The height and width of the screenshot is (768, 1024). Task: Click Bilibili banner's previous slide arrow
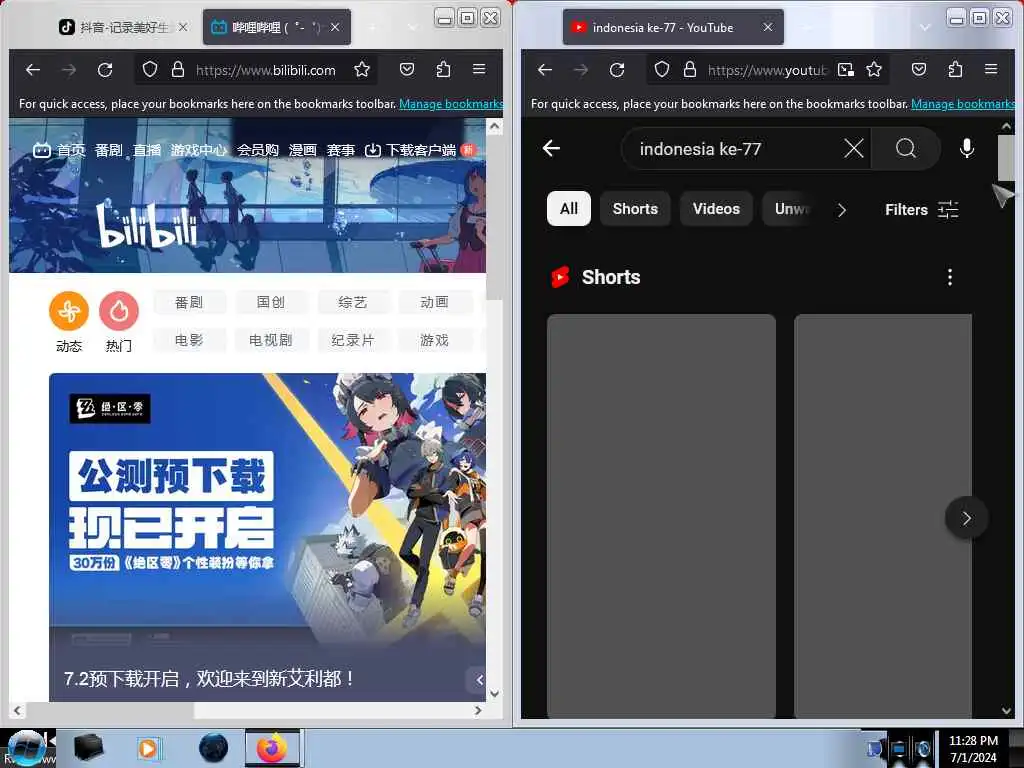coord(479,680)
